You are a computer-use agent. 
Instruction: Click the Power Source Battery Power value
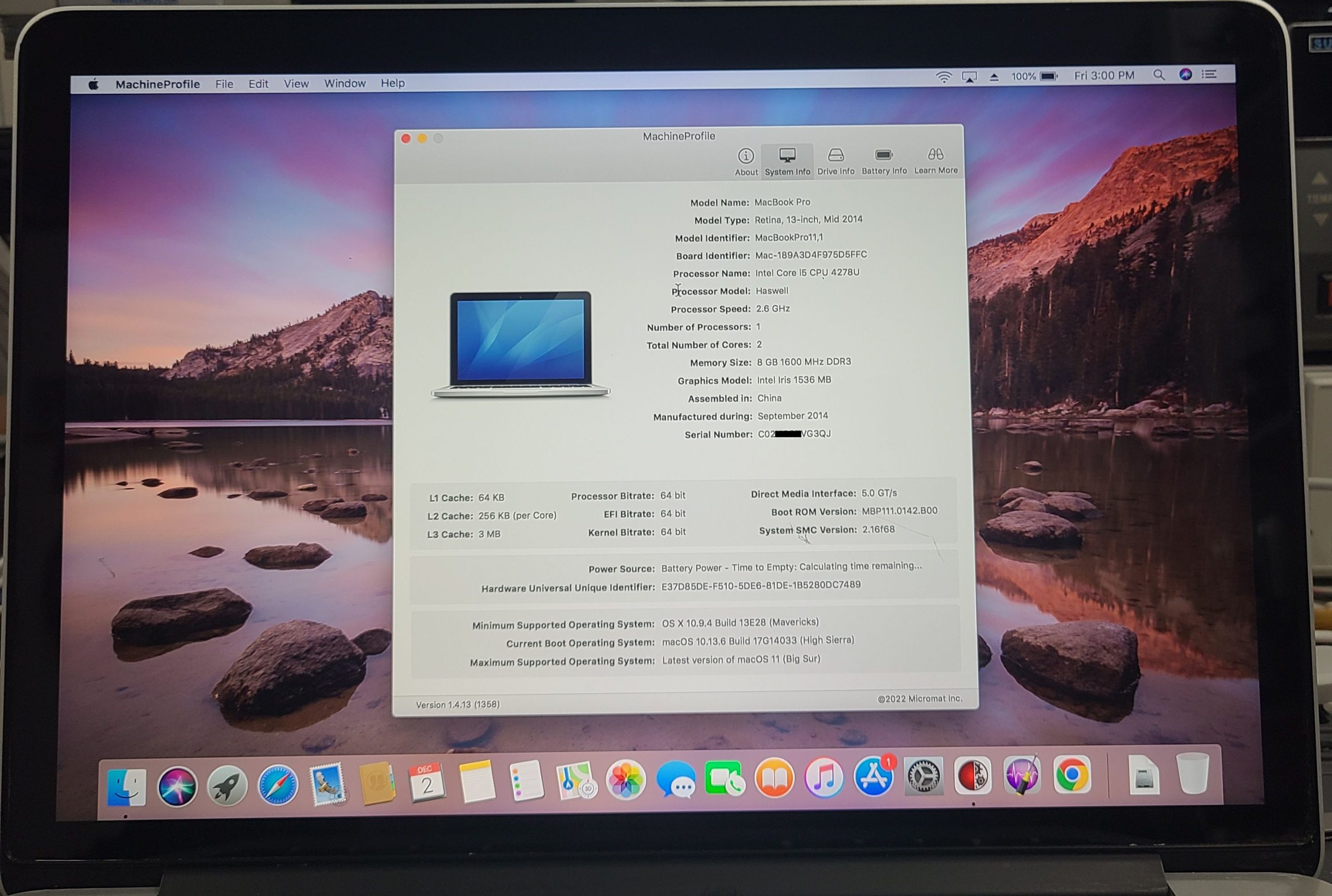pyautogui.click(x=792, y=567)
